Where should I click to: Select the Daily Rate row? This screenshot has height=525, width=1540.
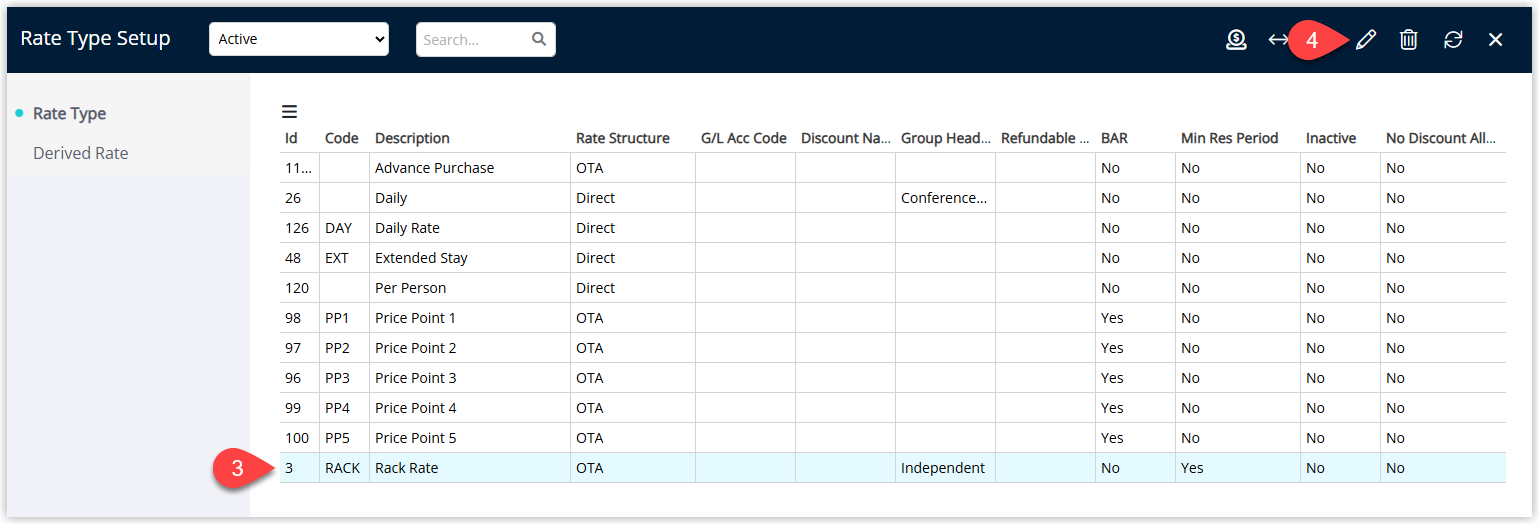pyautogui.click(x=892, y=228)
